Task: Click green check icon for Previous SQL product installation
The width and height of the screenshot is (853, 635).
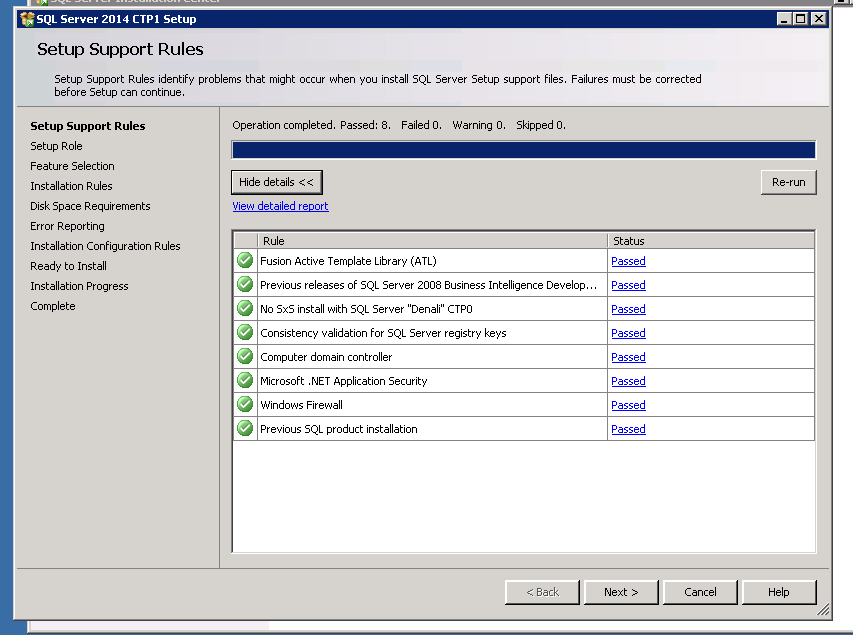Action: [245, 429]
